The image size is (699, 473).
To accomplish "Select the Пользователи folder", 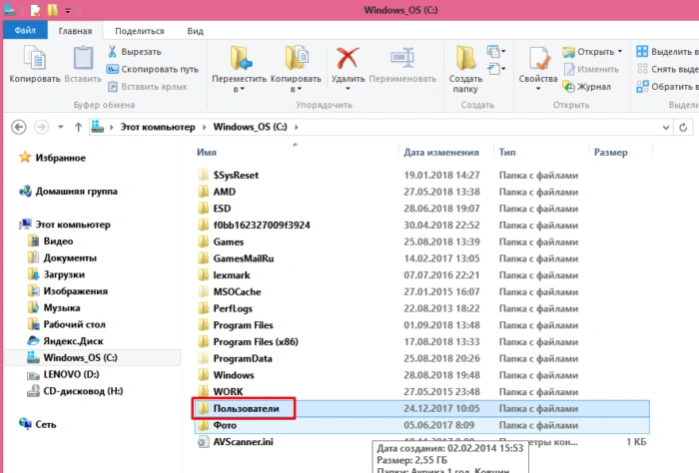I will click(422, 408).
